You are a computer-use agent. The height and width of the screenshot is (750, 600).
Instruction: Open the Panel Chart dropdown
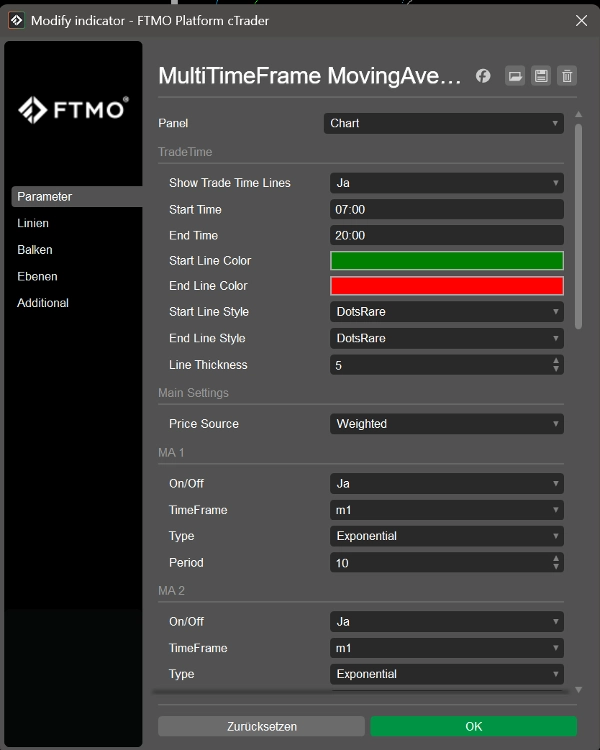coord(444,123)
